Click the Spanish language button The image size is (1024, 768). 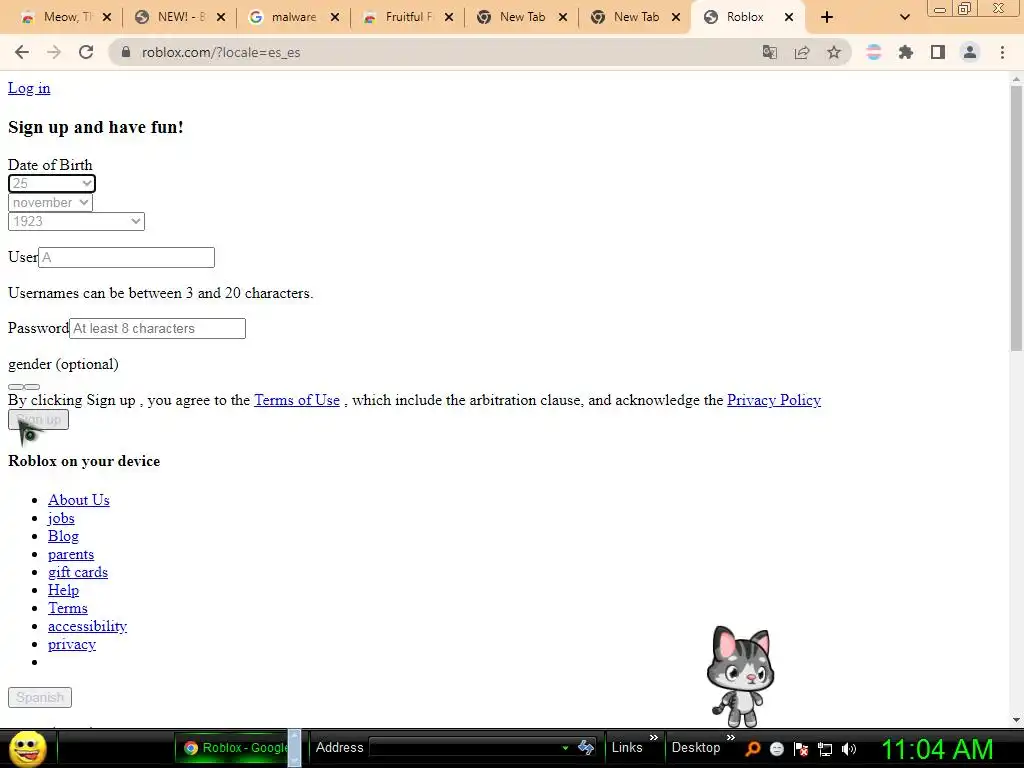coord(40,697)
